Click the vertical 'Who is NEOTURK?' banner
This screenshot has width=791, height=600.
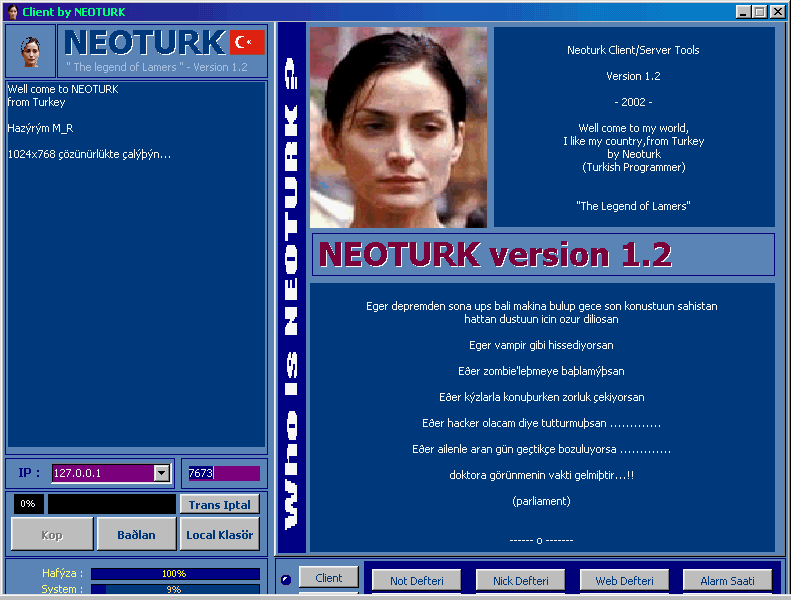tap(292, 288)
